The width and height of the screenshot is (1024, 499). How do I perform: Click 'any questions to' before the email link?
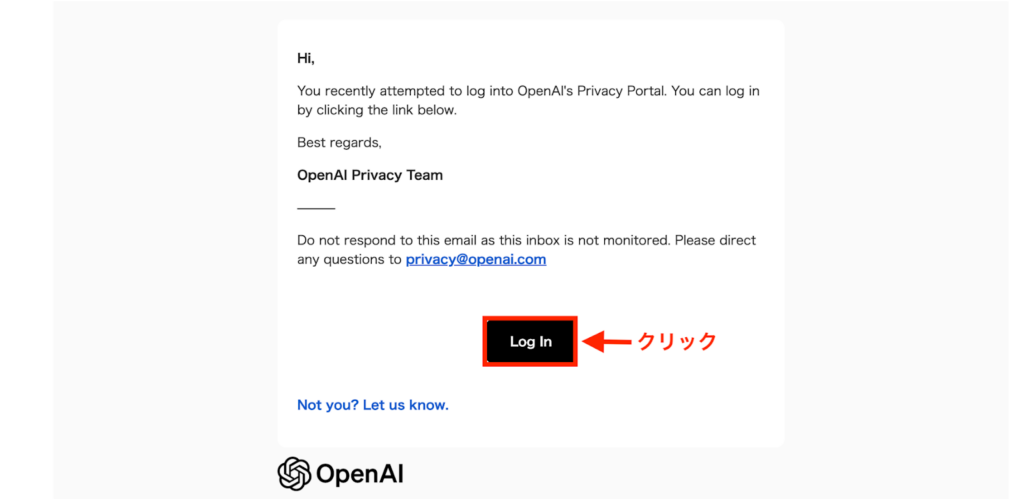tap(349, 260)
